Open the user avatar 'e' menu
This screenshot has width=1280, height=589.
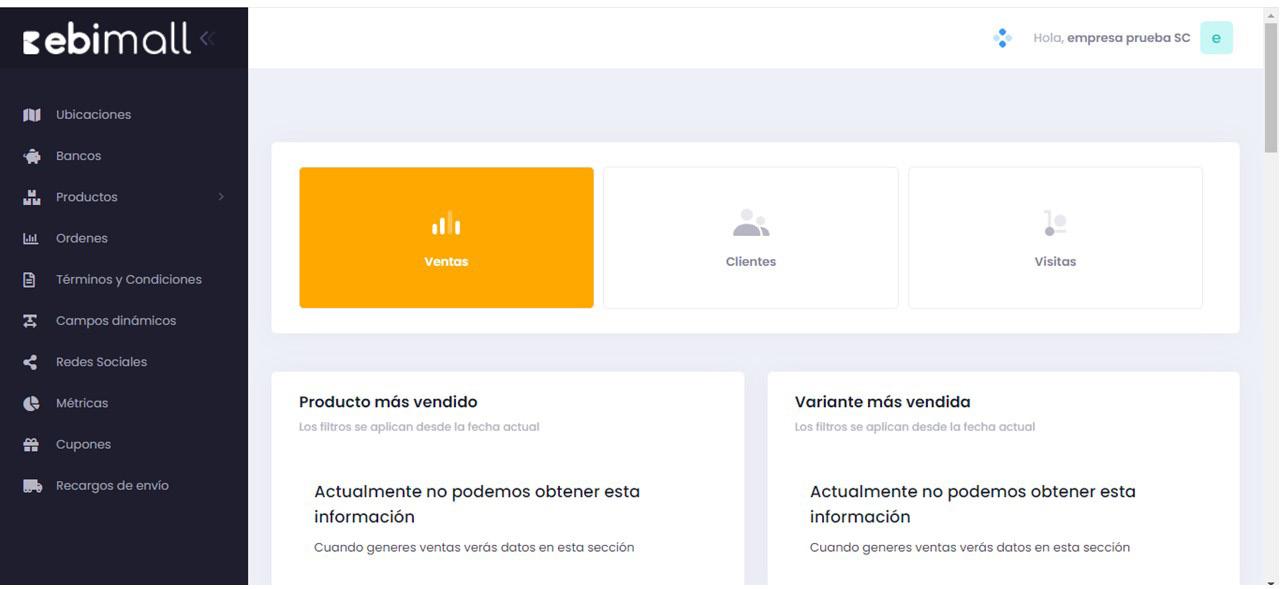coord(1216,38)
